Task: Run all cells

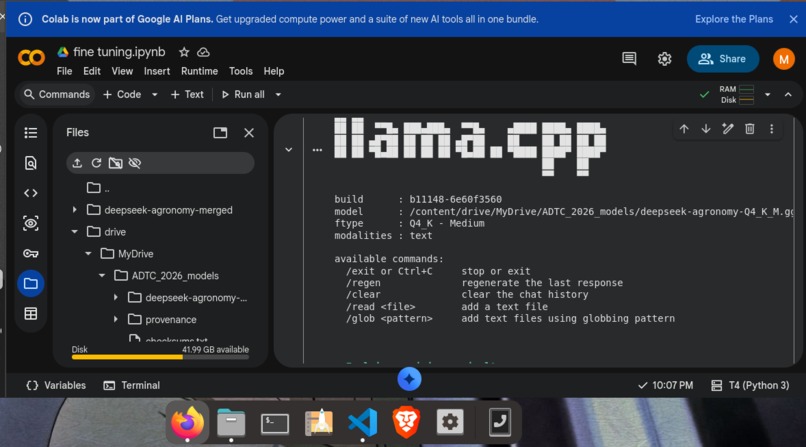Action: [x=243, y=95]
